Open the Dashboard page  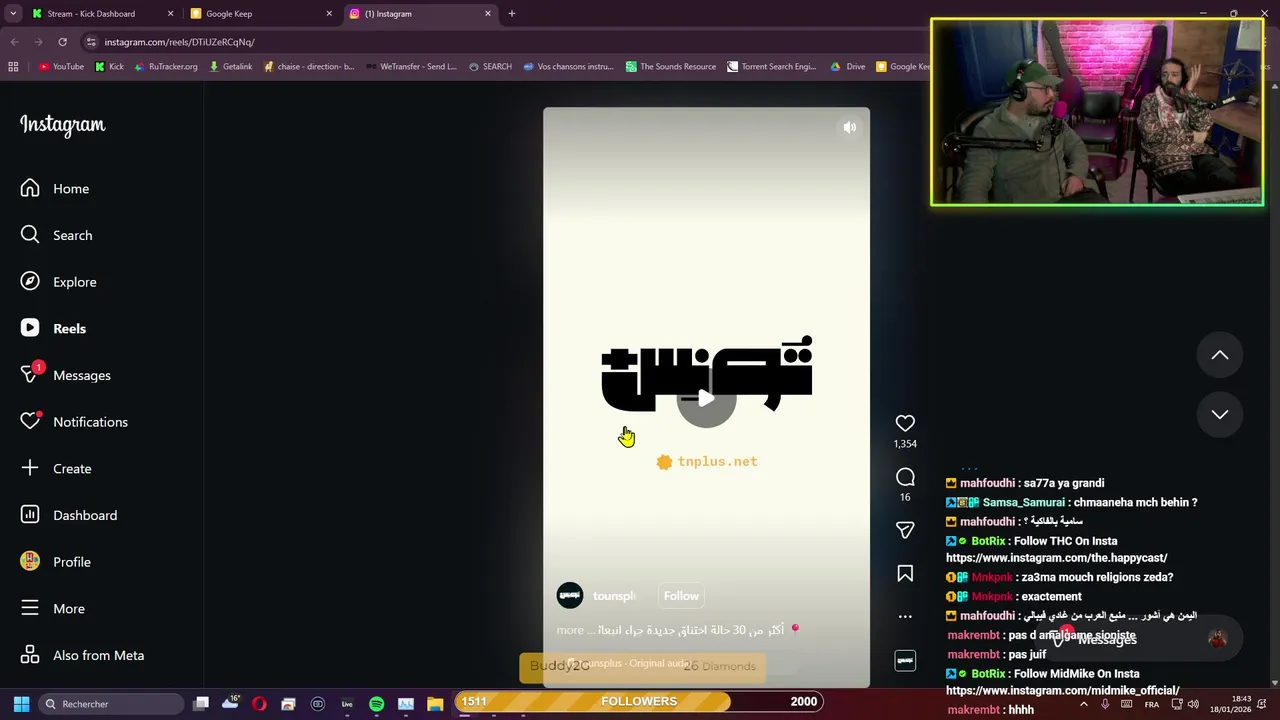pos(69,515)
